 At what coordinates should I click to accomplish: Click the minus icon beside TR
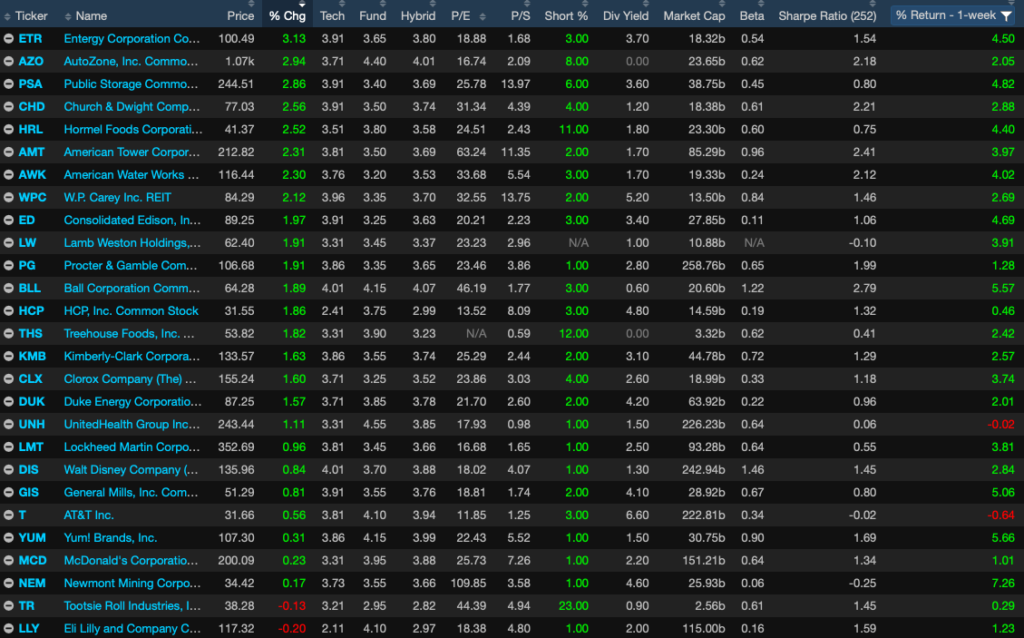pos(8,606)
